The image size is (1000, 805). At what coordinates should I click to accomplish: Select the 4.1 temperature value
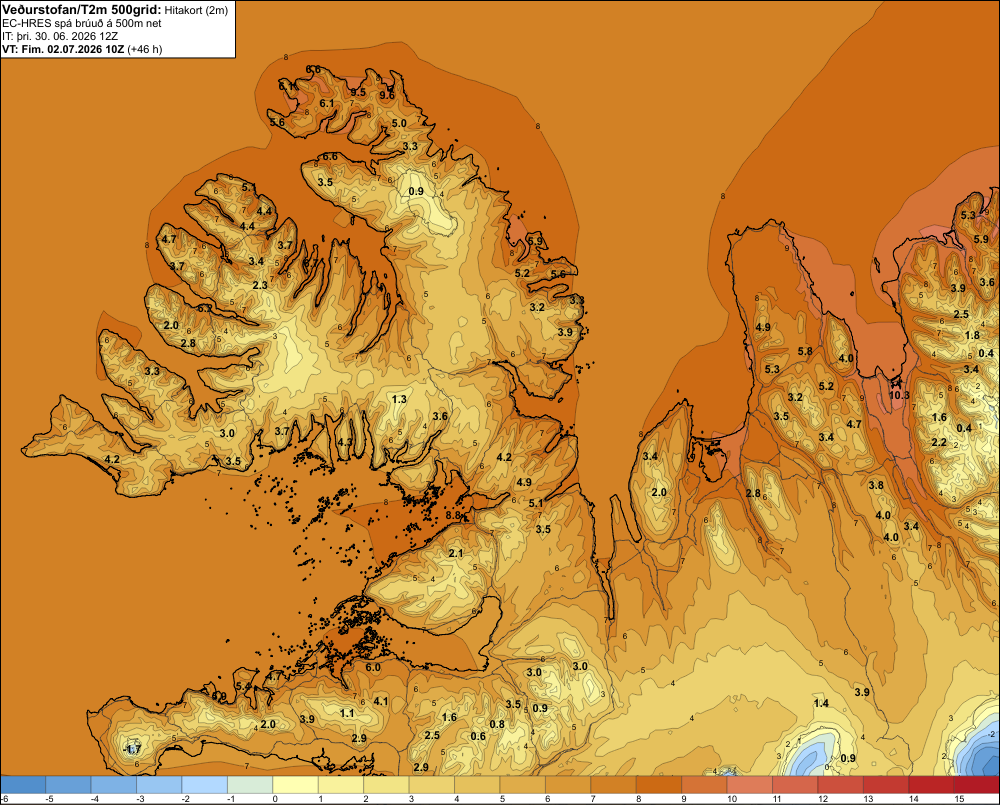(x=381, y=701)
